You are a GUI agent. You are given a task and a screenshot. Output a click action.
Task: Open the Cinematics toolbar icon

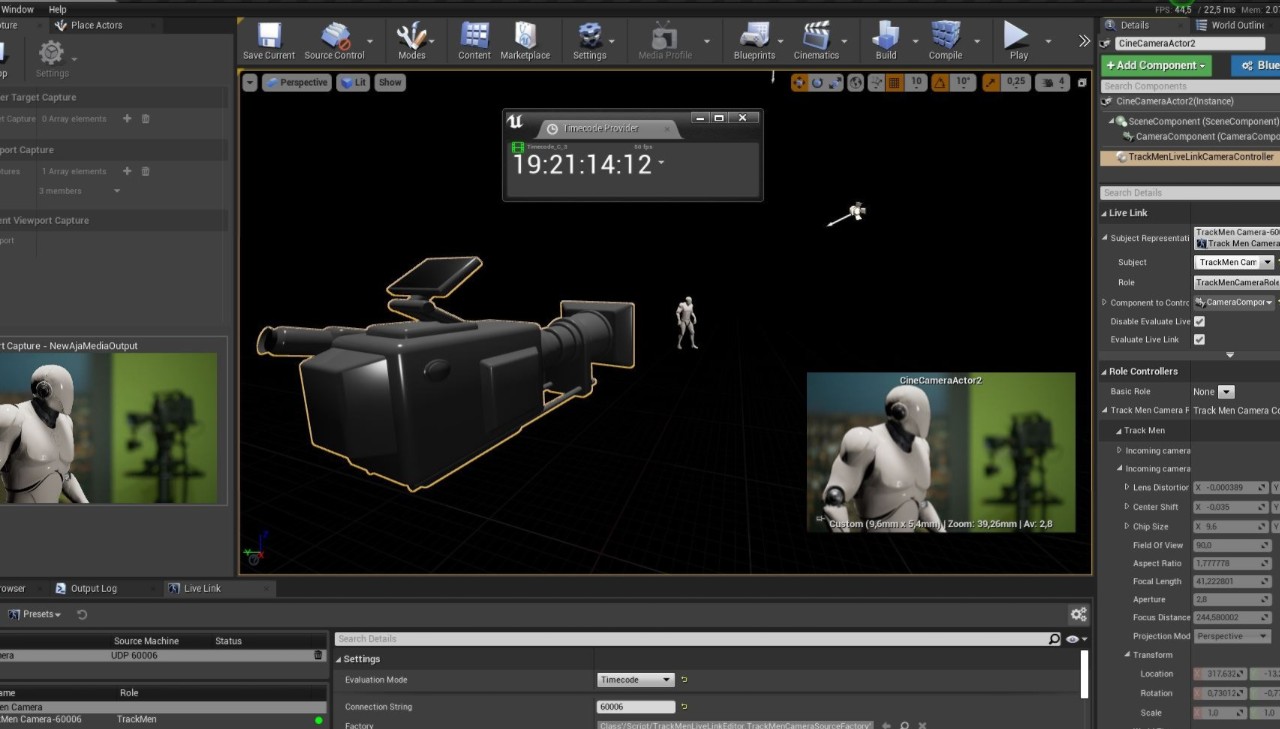point(816,37)
